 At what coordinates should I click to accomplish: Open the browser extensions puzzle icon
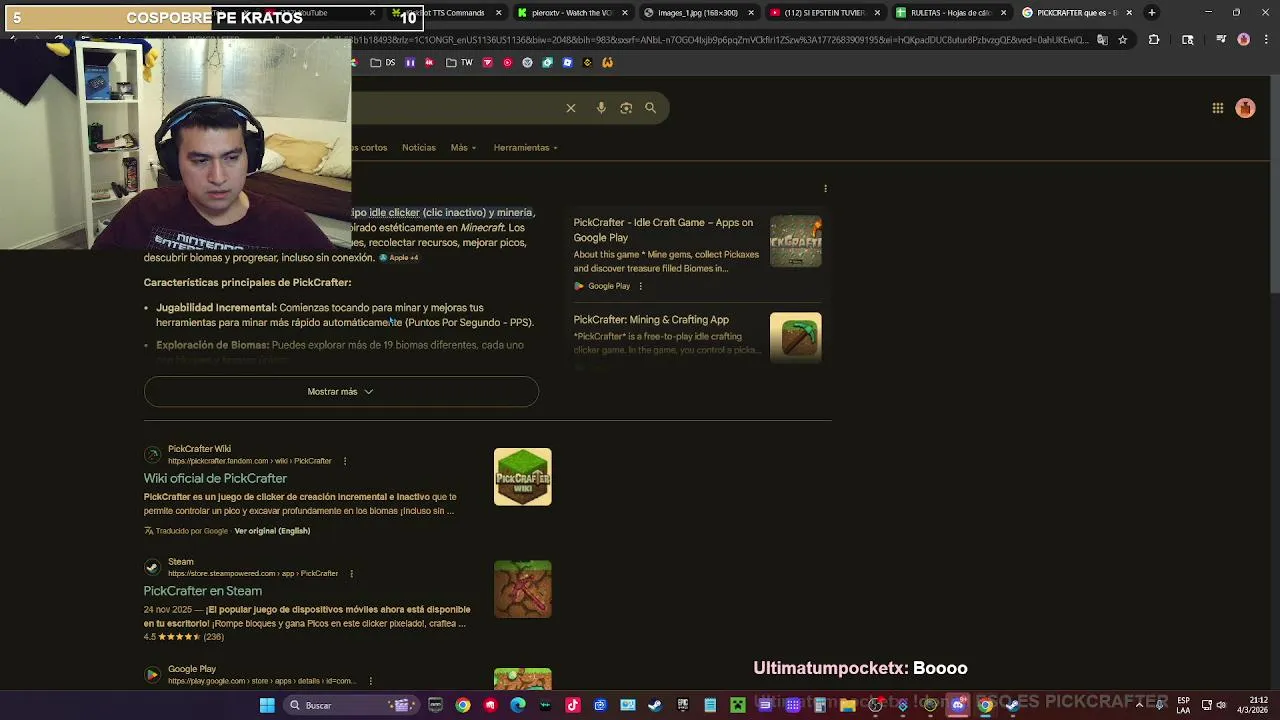coord(1154,40)
